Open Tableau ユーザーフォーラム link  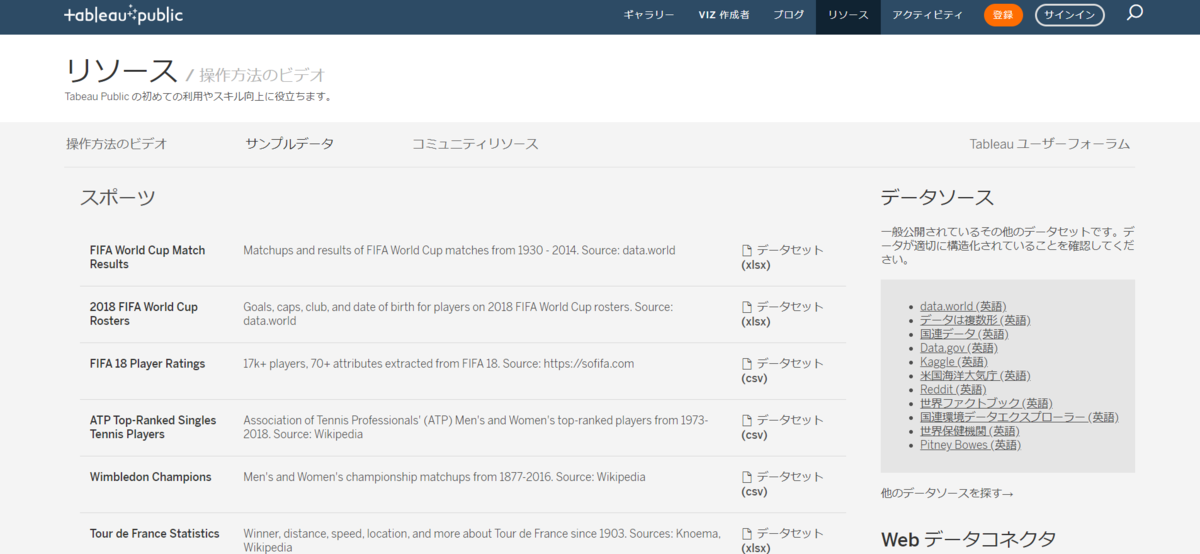coord(1050,144)
